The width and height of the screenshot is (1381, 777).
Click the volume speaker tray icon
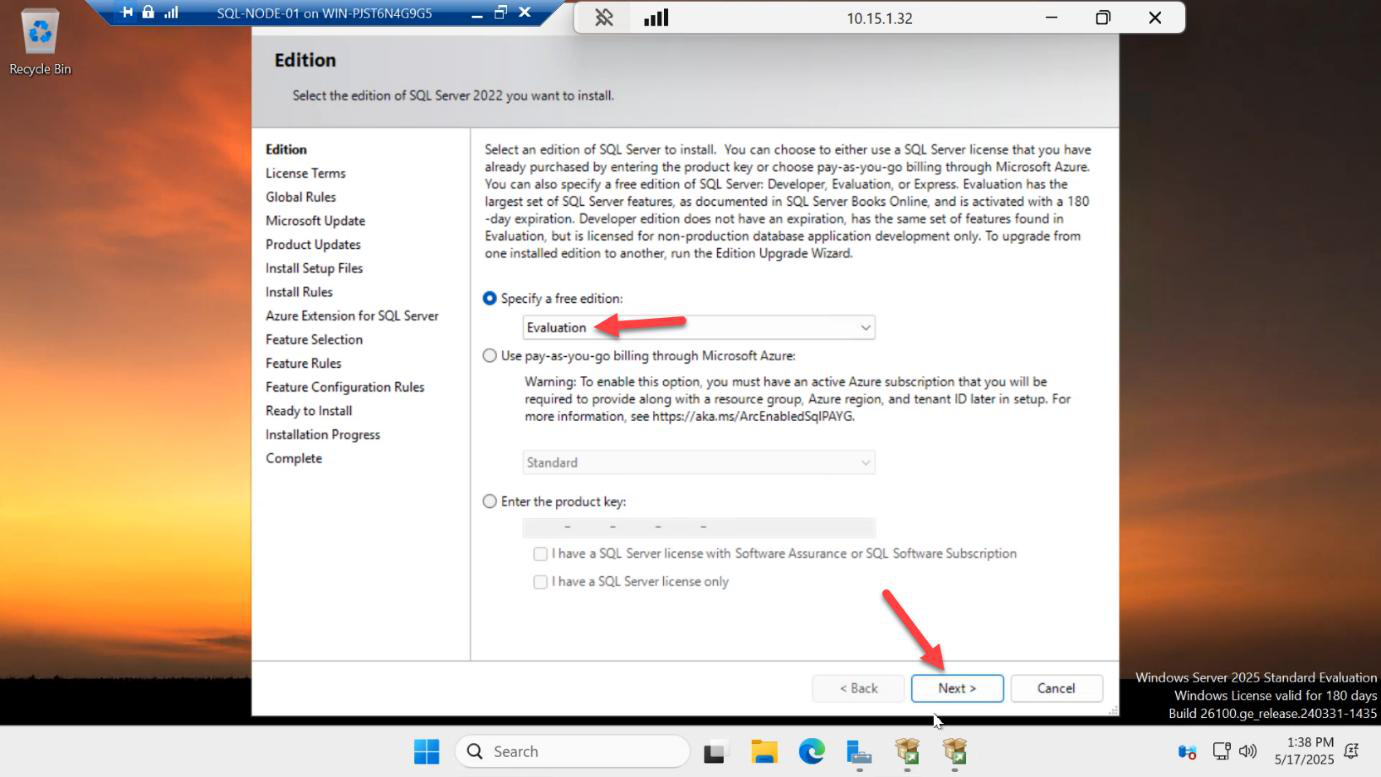(x=1247, y=751)
